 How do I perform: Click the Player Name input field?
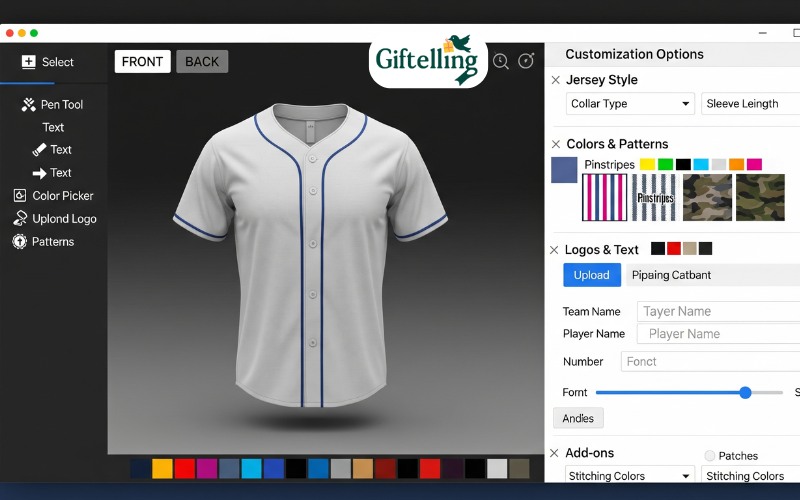point(718,334)
